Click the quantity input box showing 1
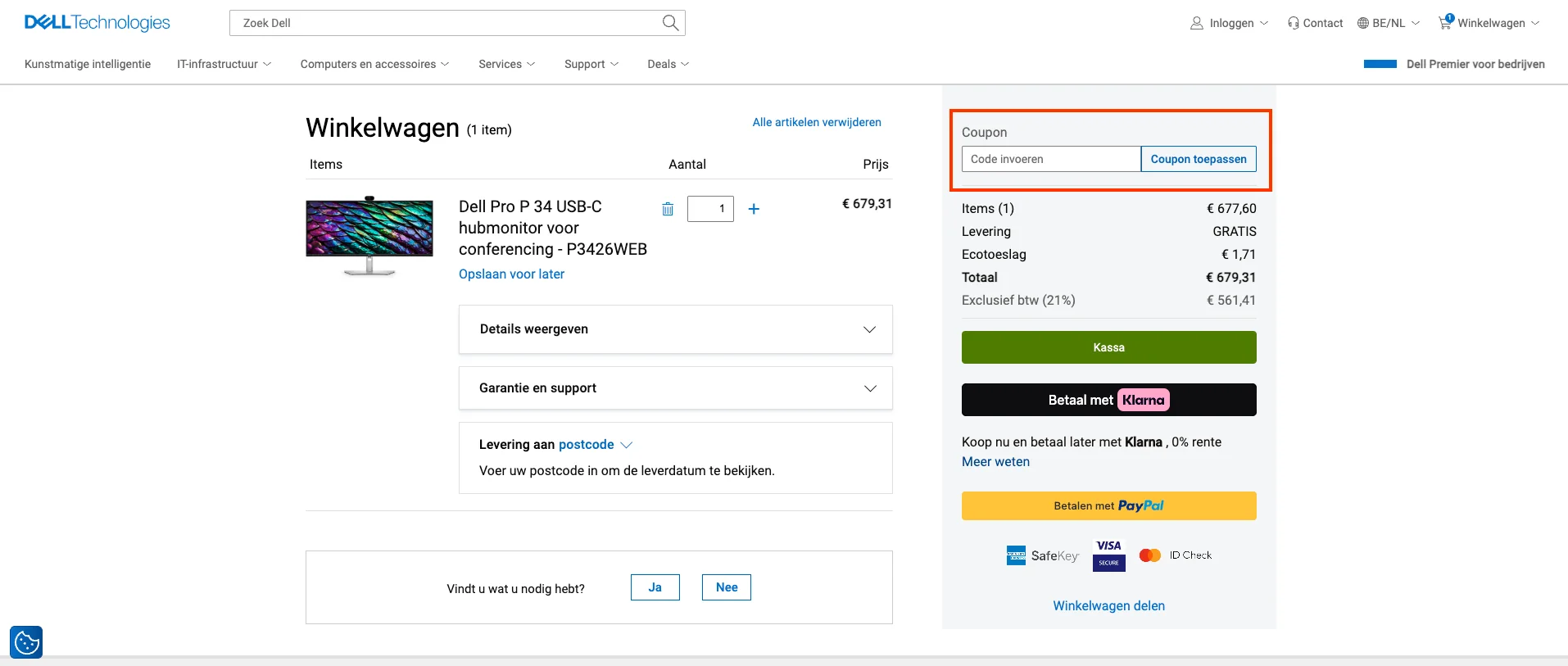Image resolution: width=1568 pixels, height=666 pixels. tap(710, 209)
